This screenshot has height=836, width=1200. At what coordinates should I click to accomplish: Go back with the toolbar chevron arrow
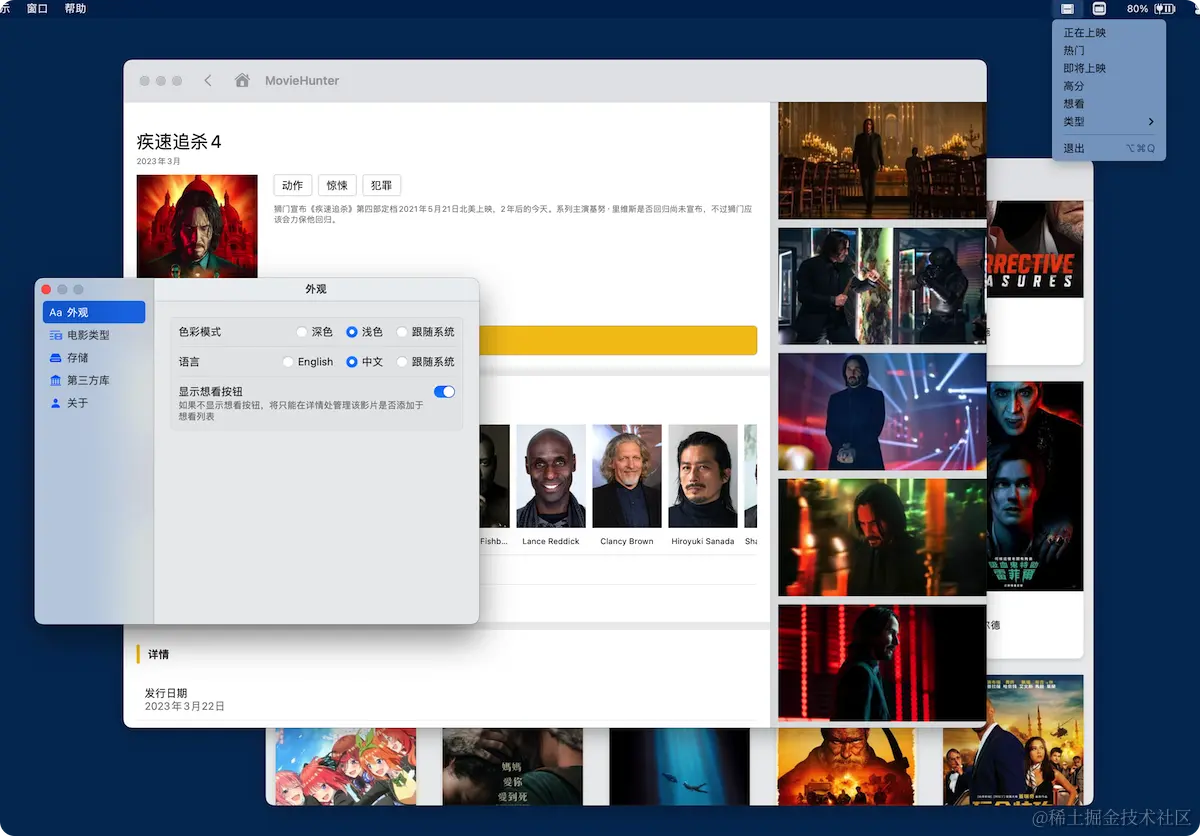click(208, 80)
